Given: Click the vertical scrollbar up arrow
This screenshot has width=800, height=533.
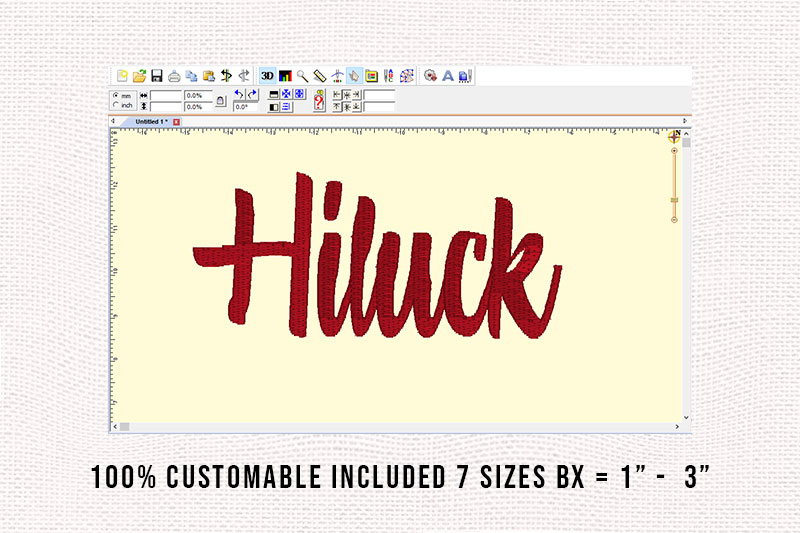Looking at the screenshot, I should click(x=686, y=134).
